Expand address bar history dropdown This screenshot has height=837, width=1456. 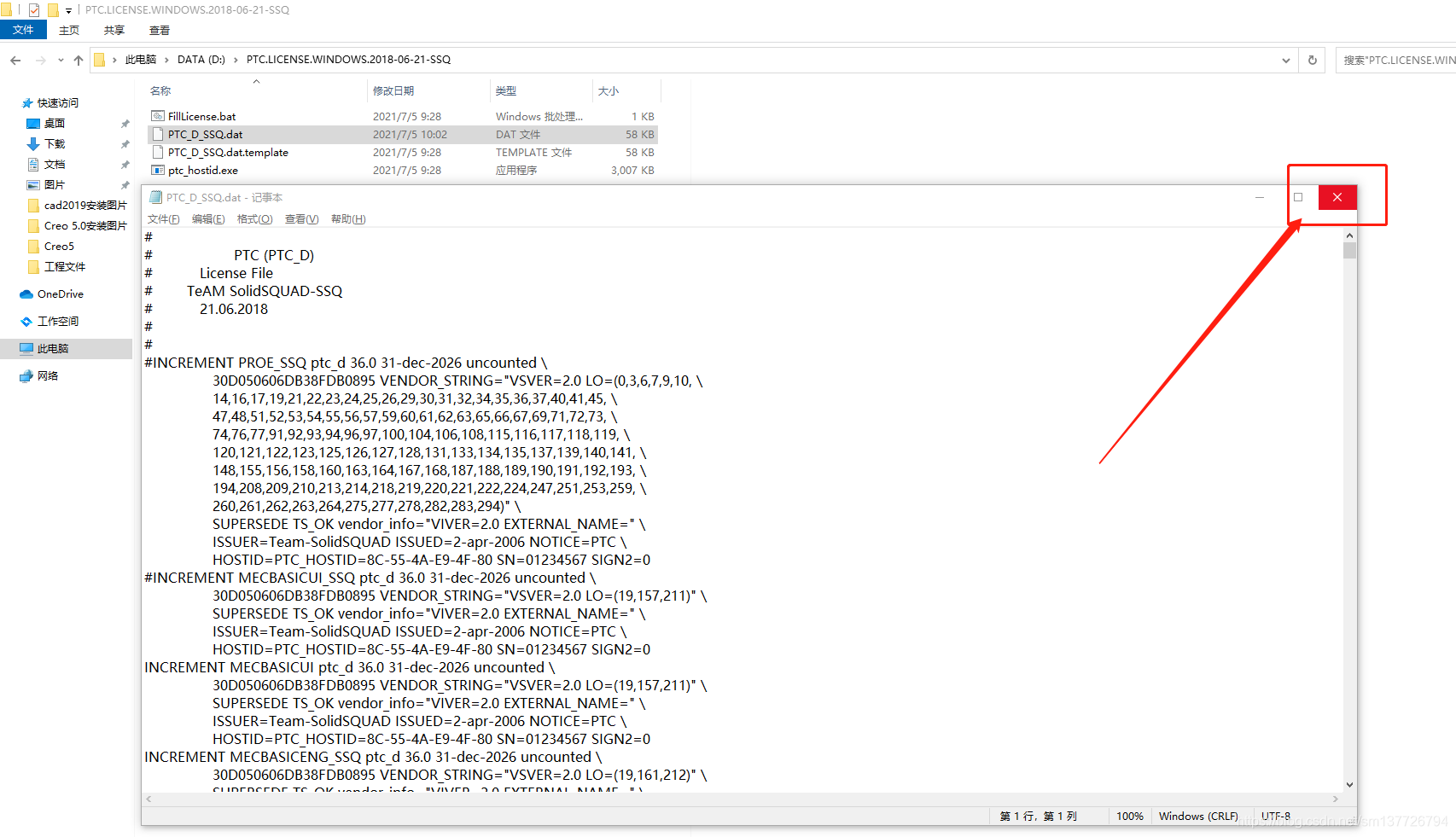[x=1286, y=60]
